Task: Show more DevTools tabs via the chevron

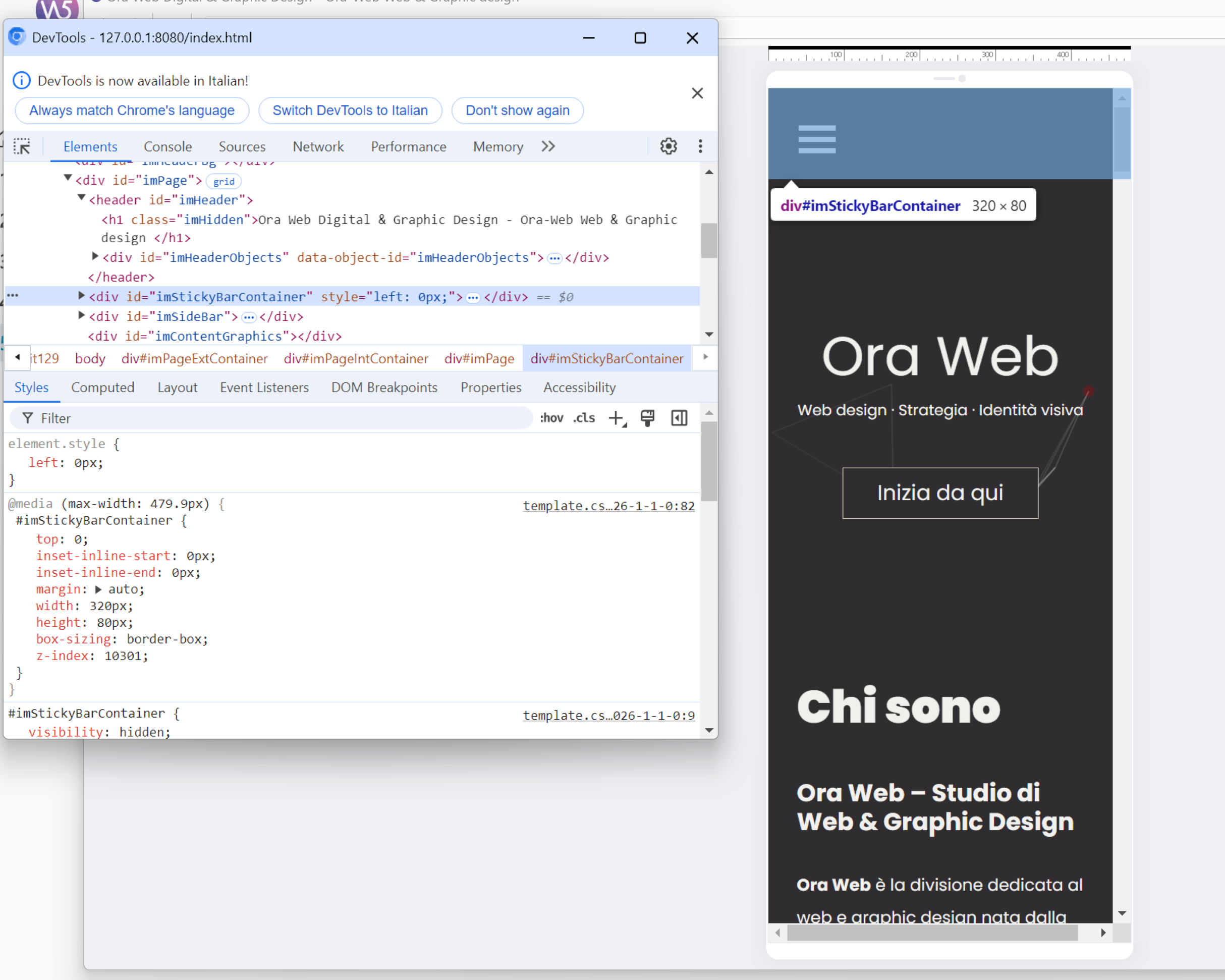Action: [548, 147]
